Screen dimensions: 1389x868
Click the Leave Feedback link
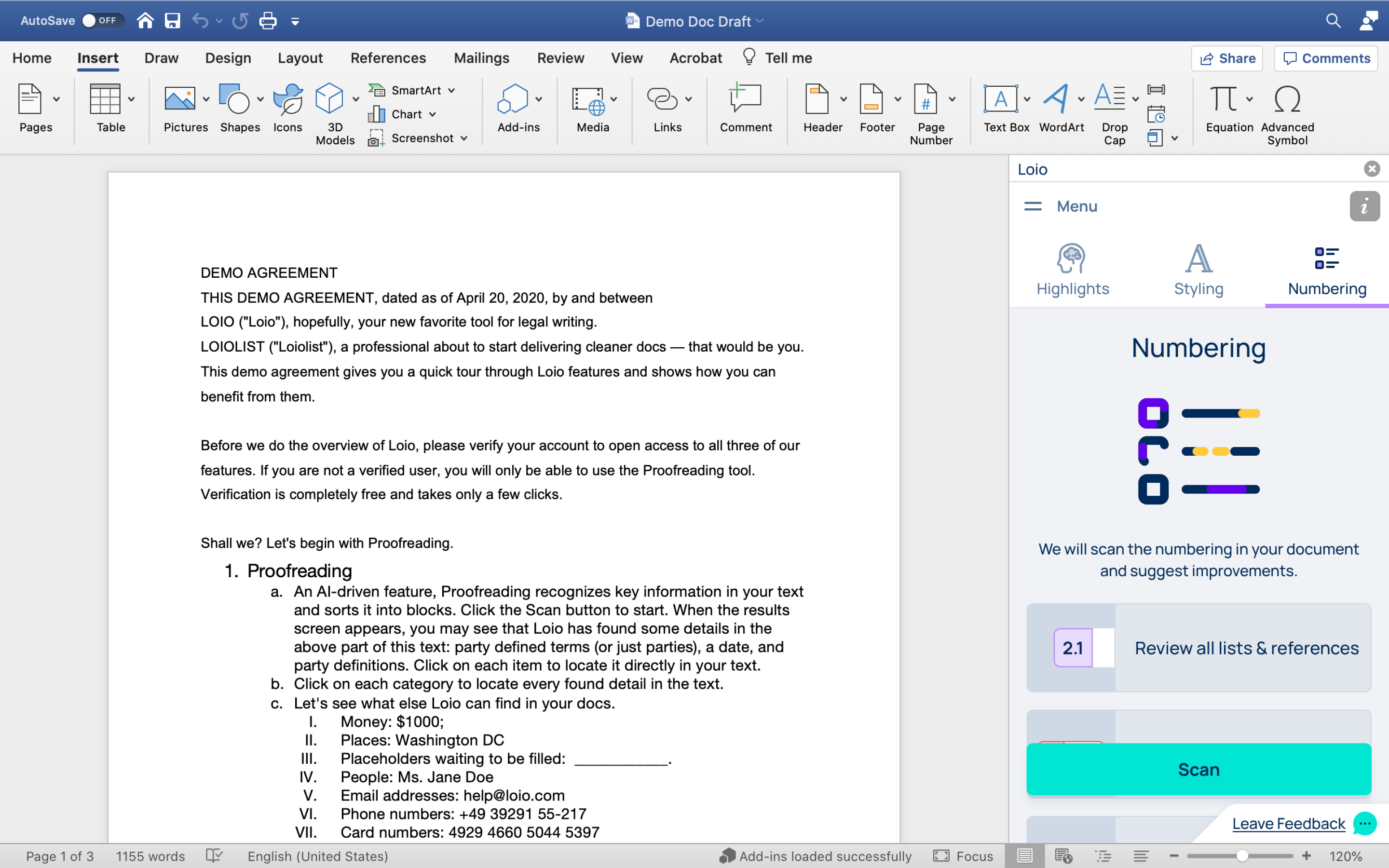(x=1288, y=824)
